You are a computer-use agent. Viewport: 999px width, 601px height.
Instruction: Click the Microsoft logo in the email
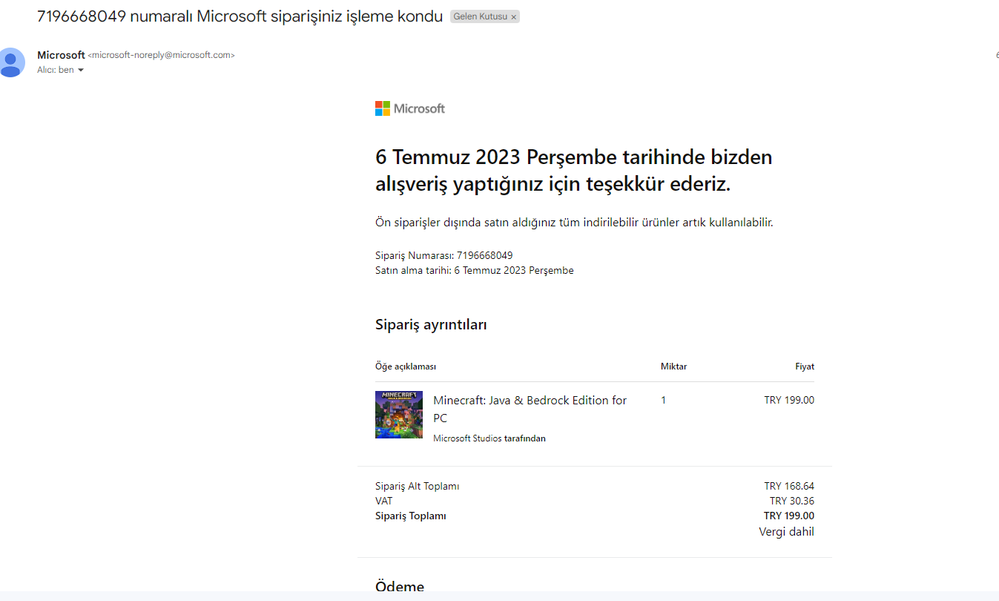pos(410,108)
